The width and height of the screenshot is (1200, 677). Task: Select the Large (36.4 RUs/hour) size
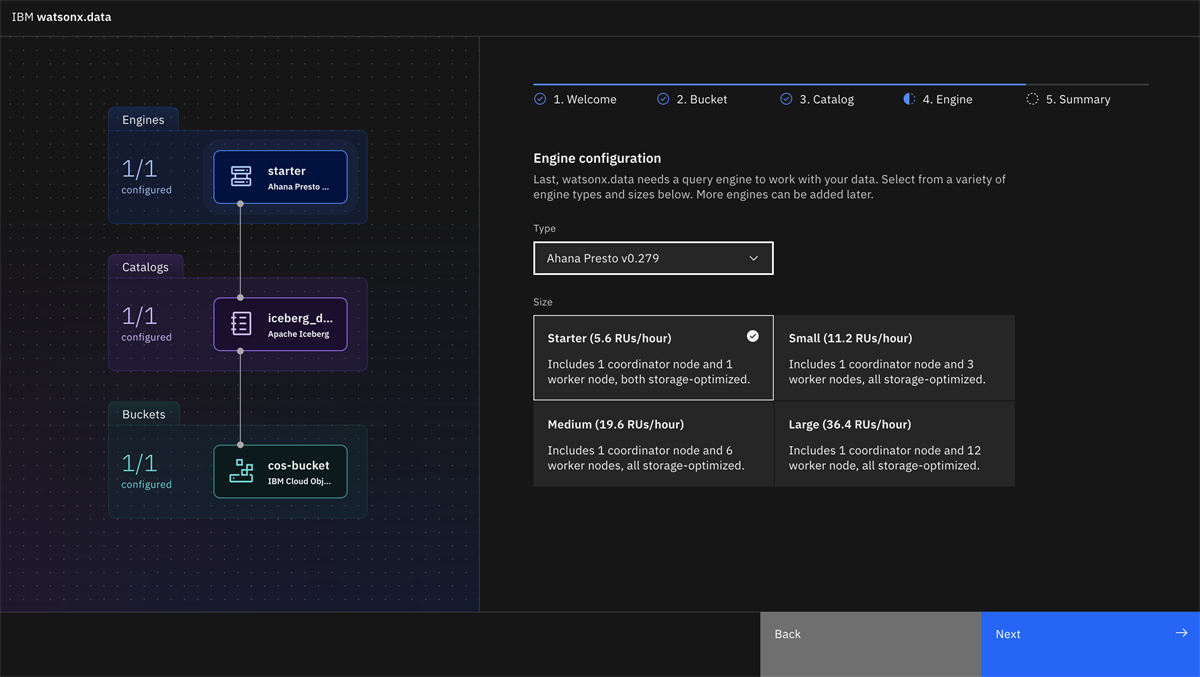coord(894,444)
